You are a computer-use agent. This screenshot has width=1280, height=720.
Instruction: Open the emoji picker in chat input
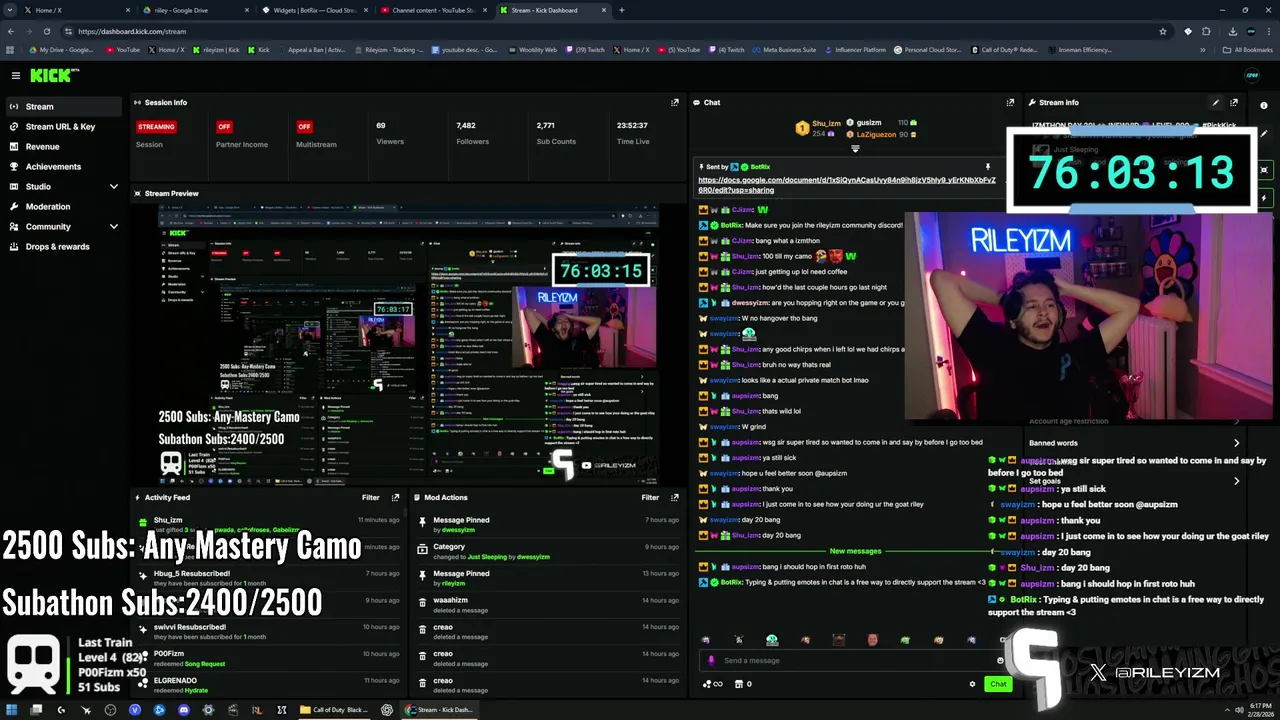pyautogui.click(x=1000, y=660)
